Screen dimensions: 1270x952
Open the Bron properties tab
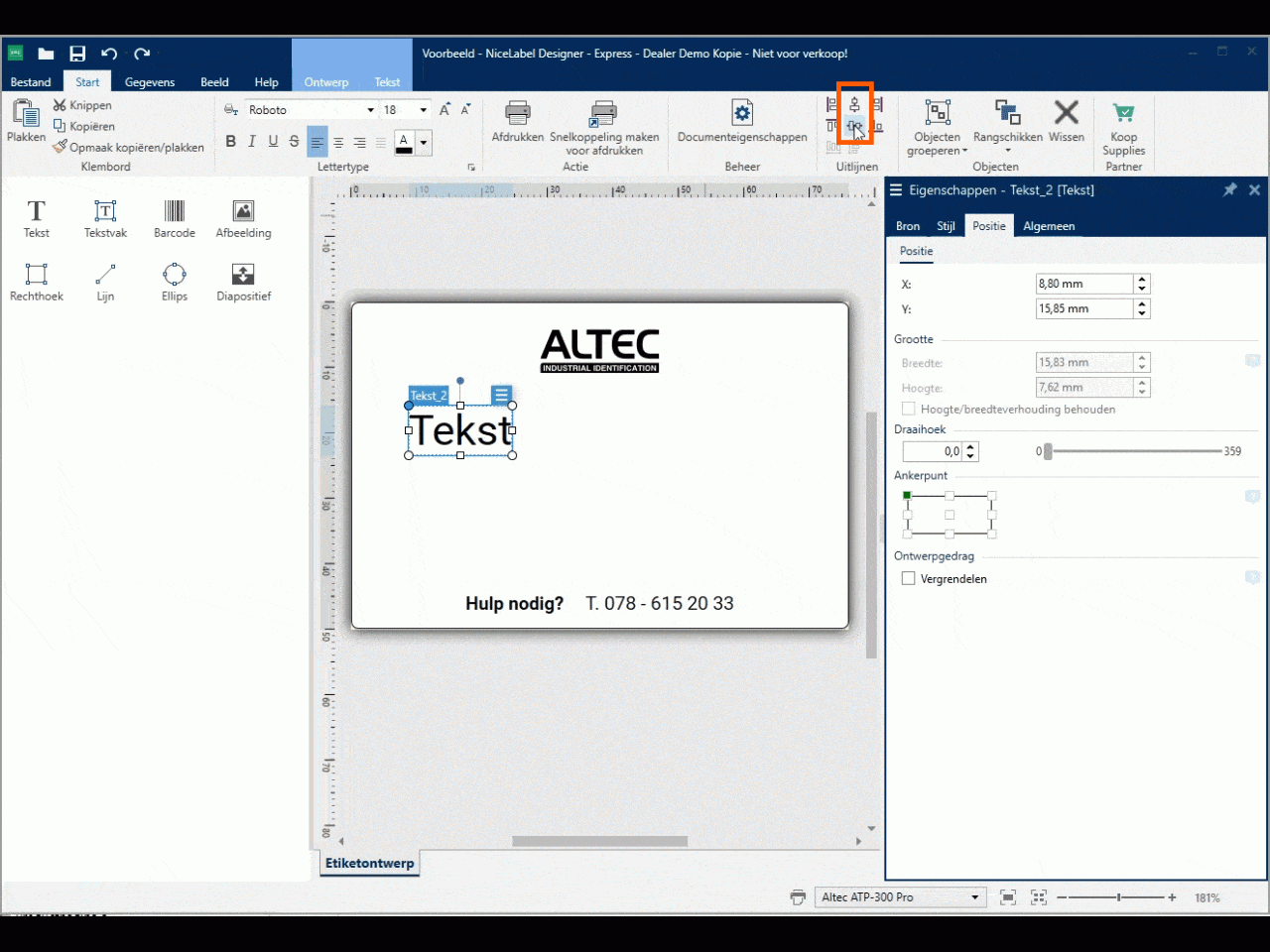click(x=908, y=226)
